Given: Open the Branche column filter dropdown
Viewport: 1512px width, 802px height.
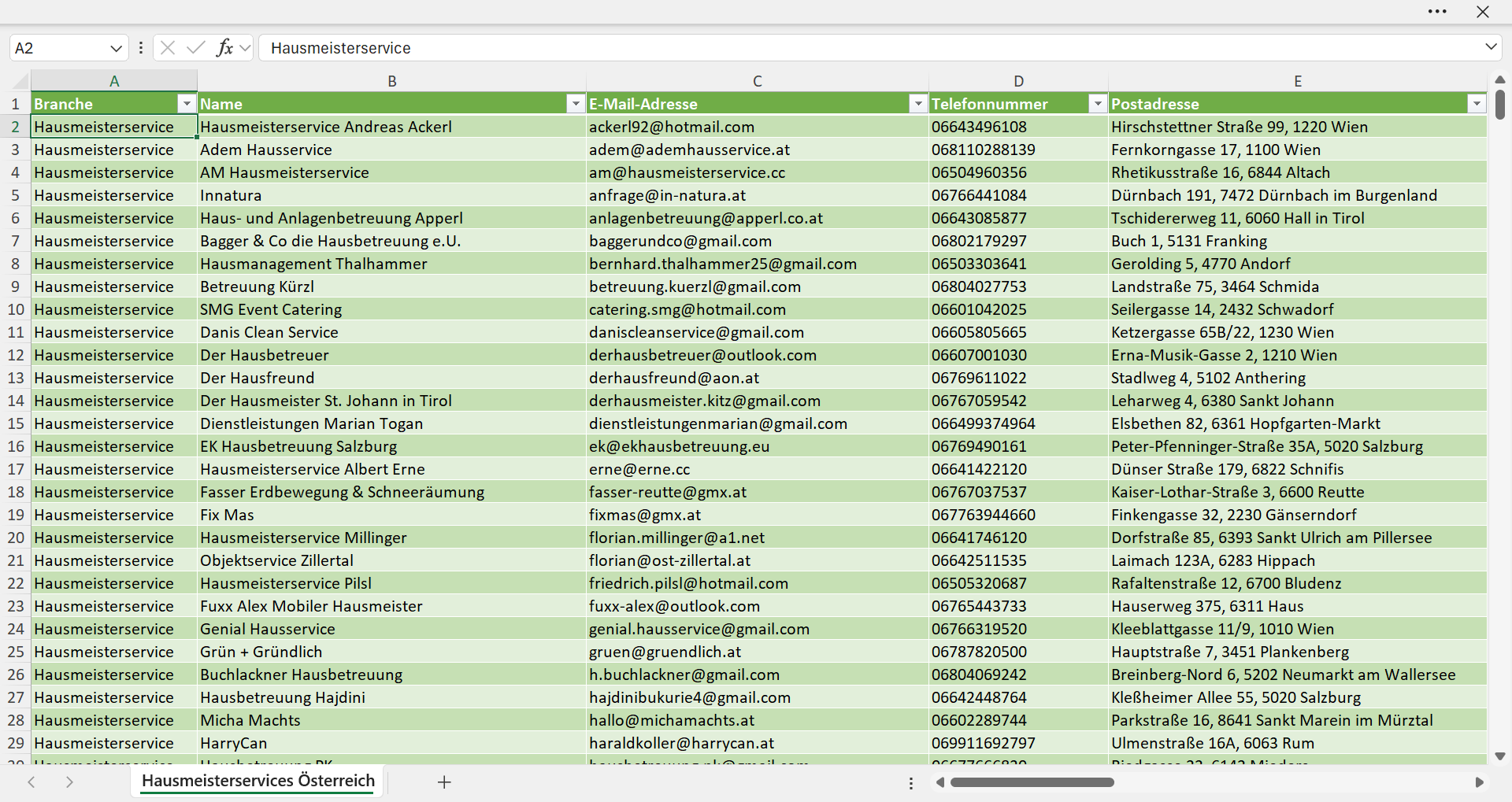Looking at the screenshot, I should point(187,104).
